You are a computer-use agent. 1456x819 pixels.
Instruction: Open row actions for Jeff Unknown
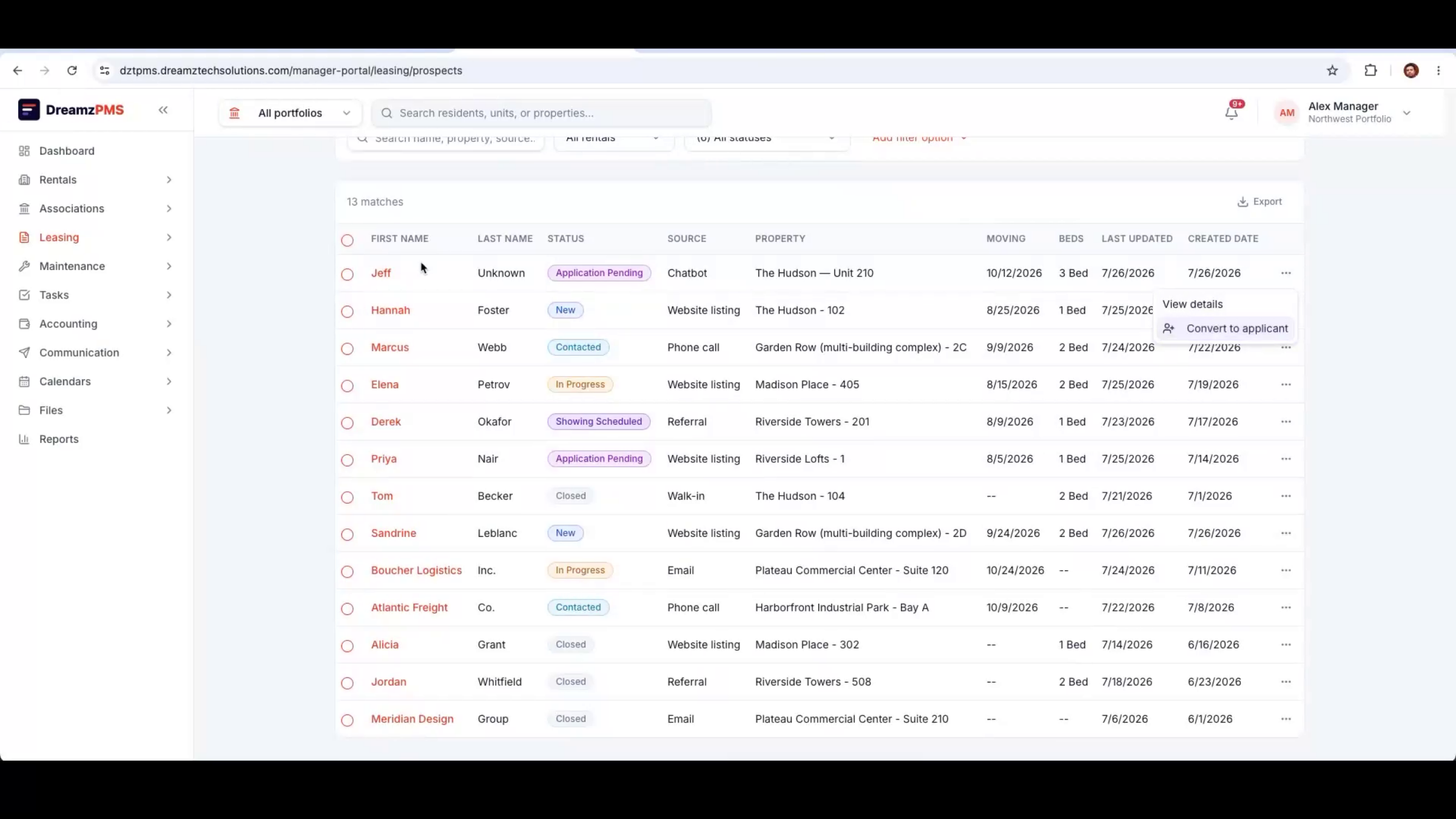click(x=1286, y=273)
